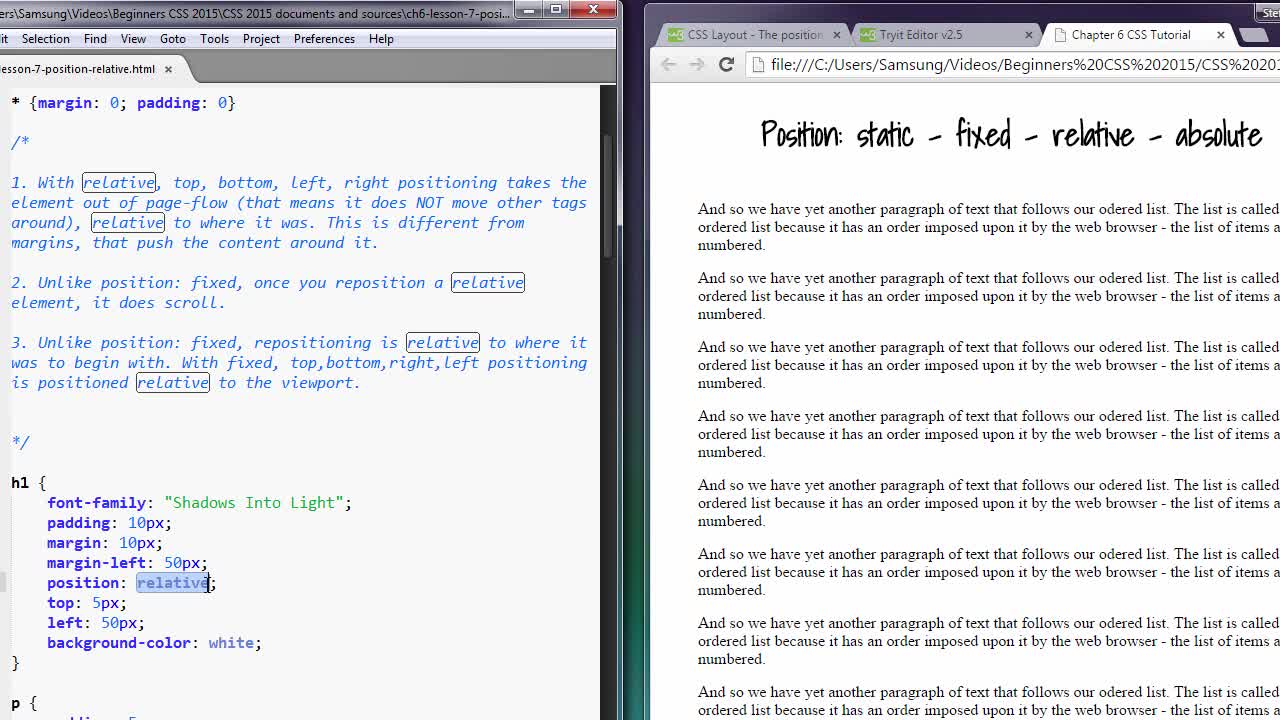Click the 'white' color value
1280x720 pixels.
point(231,643)
